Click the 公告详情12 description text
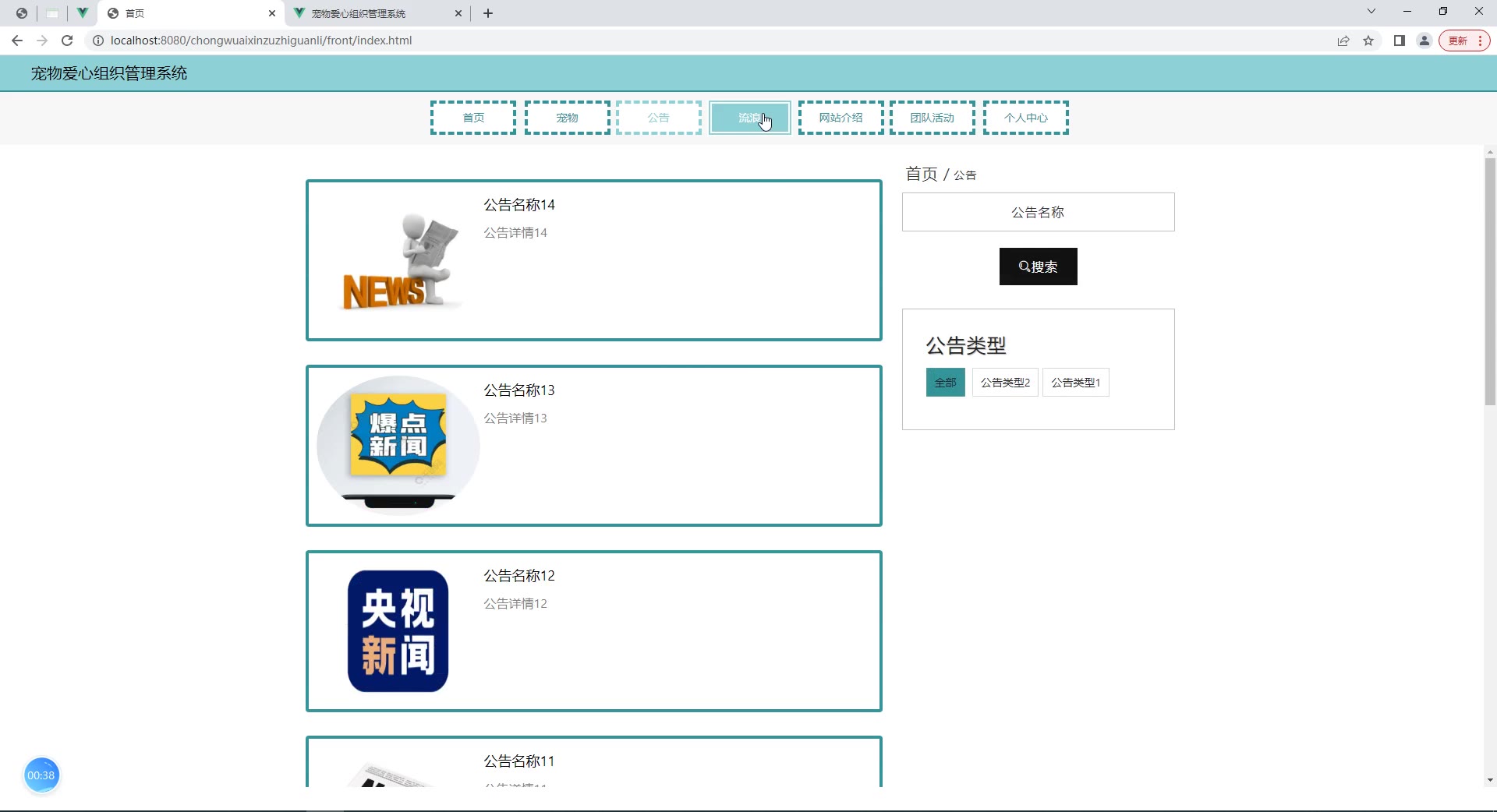1497x812 pixels. (515, 604)
